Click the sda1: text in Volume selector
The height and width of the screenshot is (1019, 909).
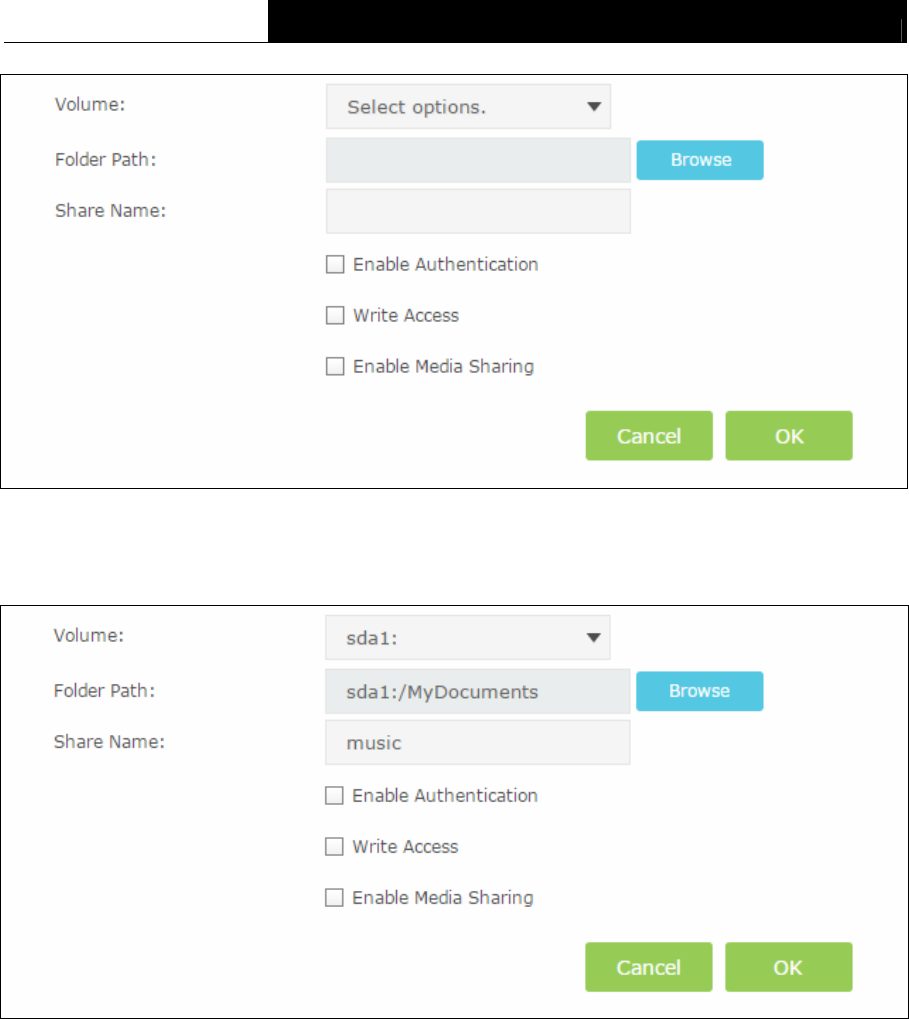pos(372,638)
